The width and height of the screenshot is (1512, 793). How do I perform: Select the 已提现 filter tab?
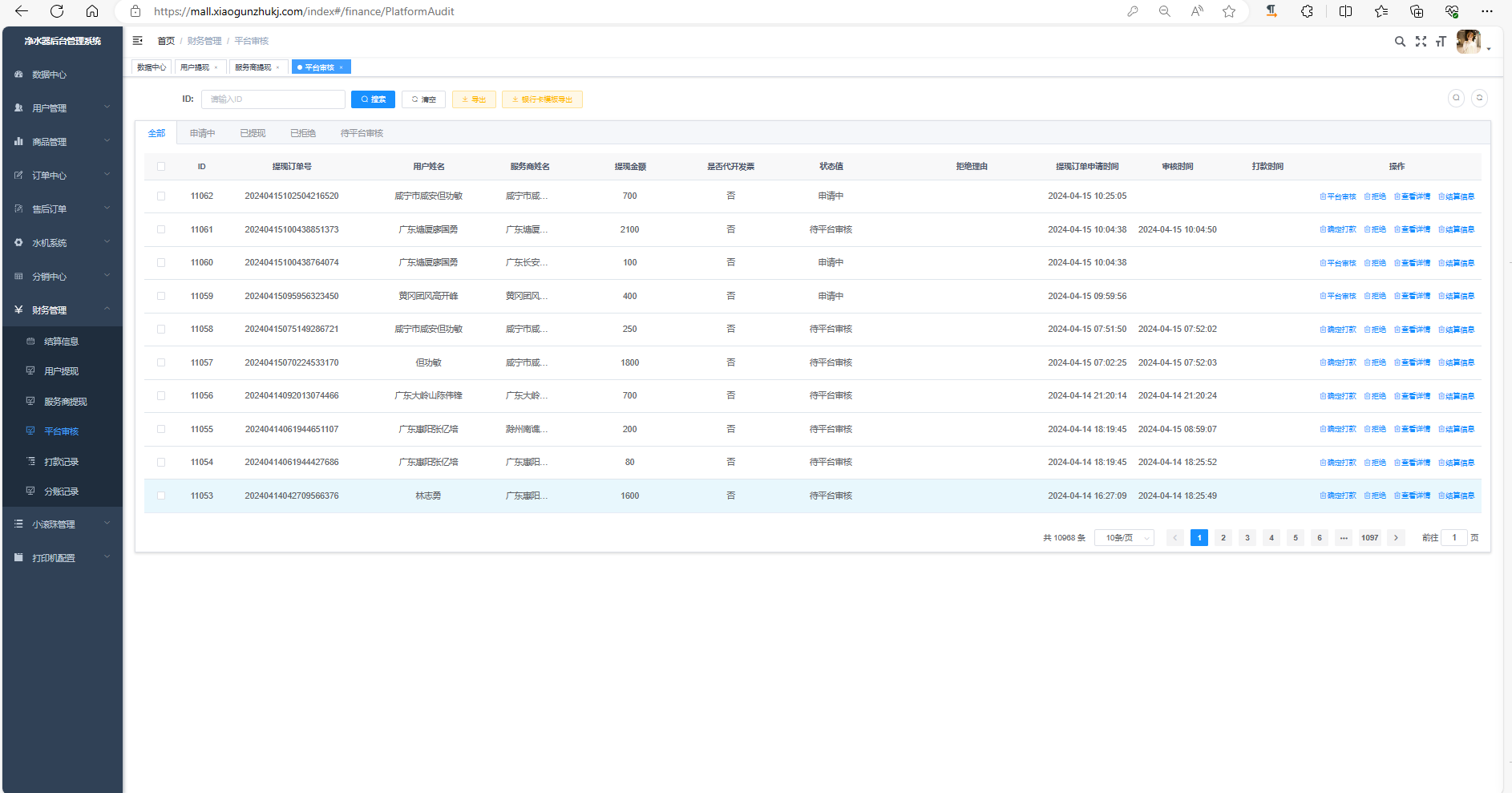point(253,133)
